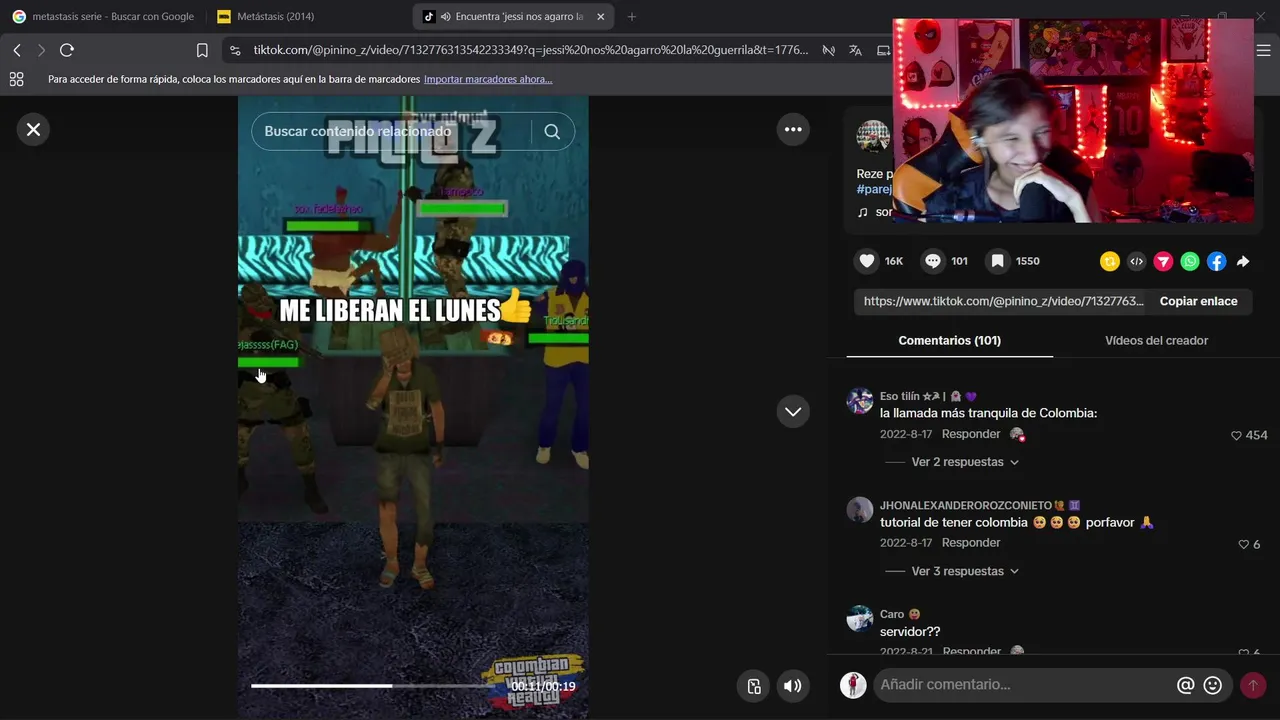Image resolution: width=1280 pixels, height=720 pixels.
Task: Open more share options arrow
Action: point(1243,261)
